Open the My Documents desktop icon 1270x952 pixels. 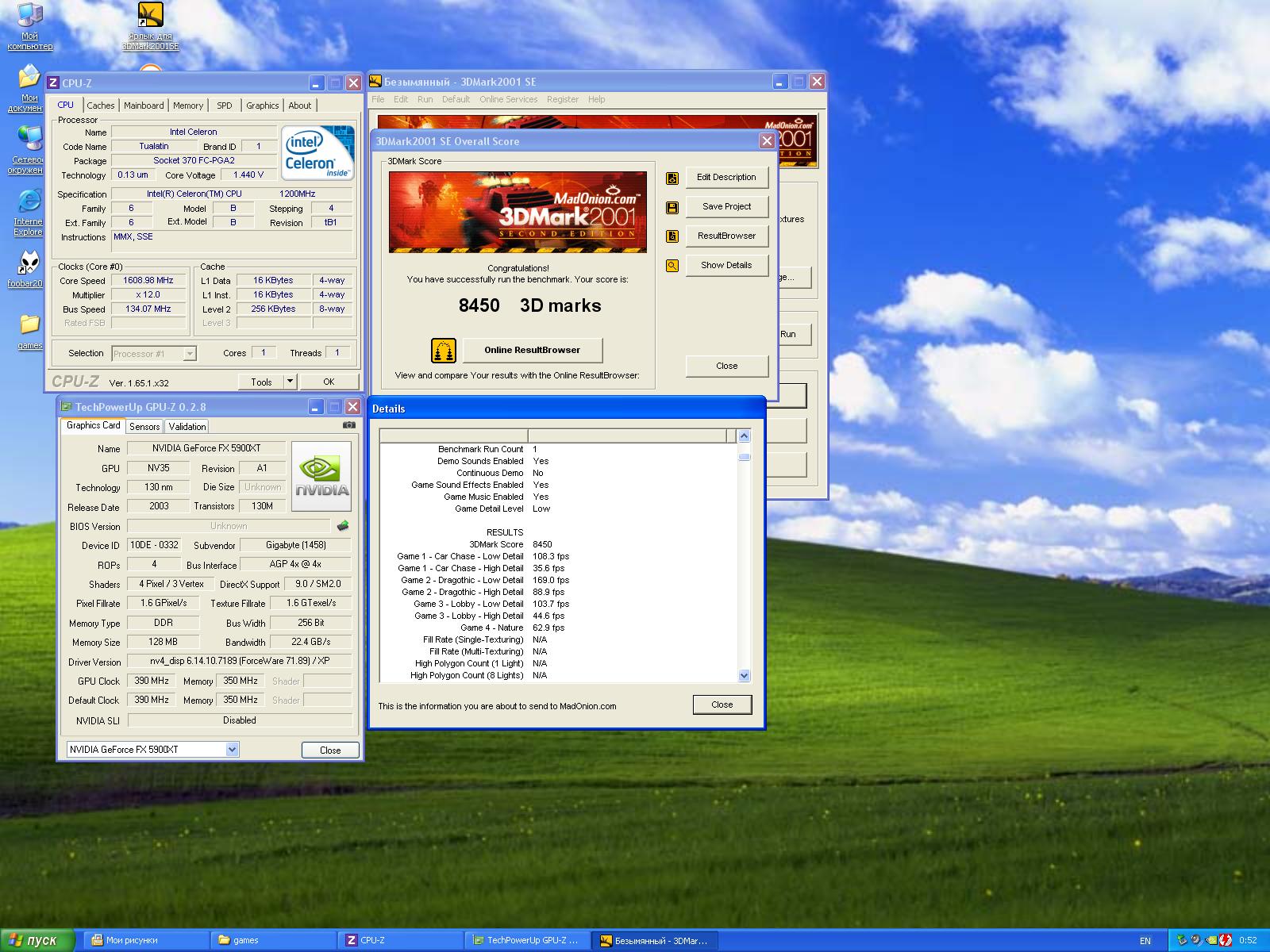click(29, 89)
